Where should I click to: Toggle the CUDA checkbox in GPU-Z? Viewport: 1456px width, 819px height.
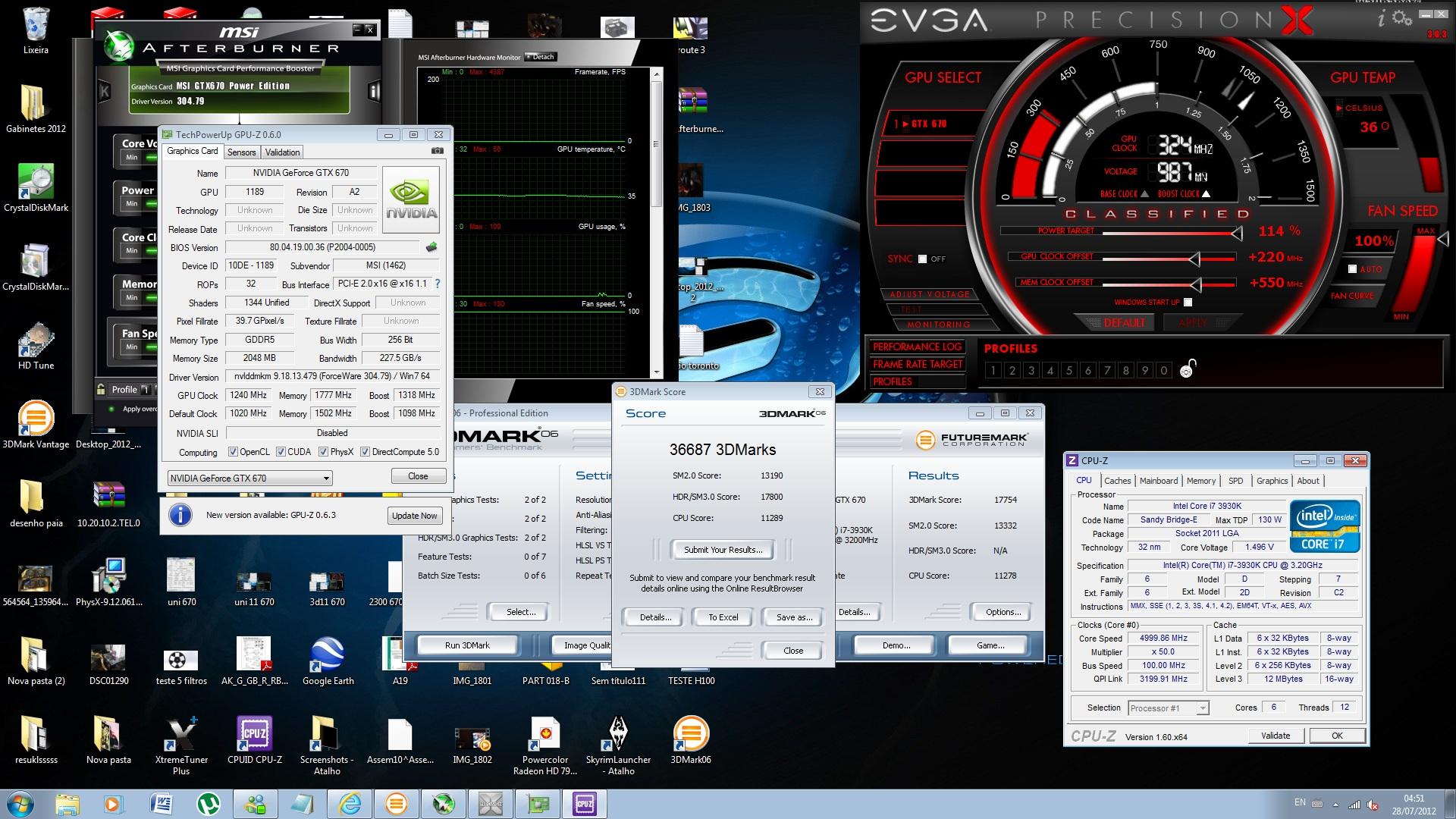[281, 452]
